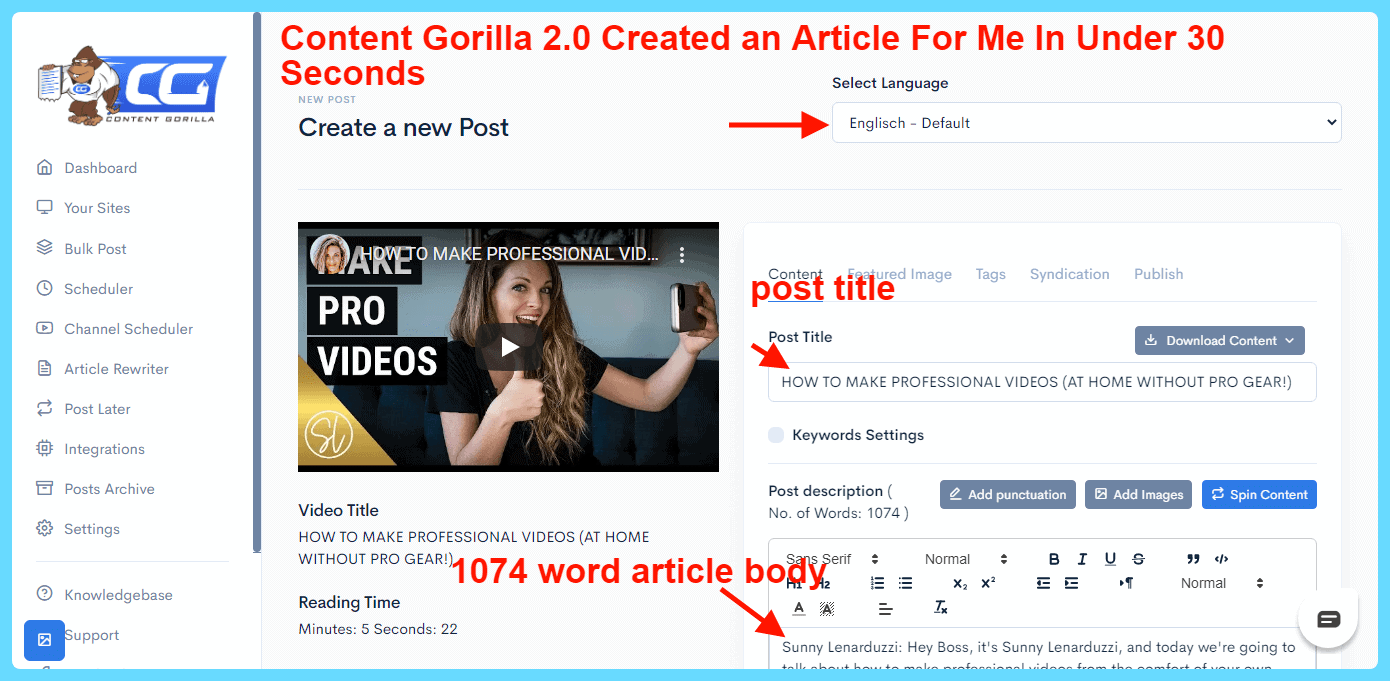1390x681 pixels.
Task: Click the video channel avatar
Action: pos(328,254)
